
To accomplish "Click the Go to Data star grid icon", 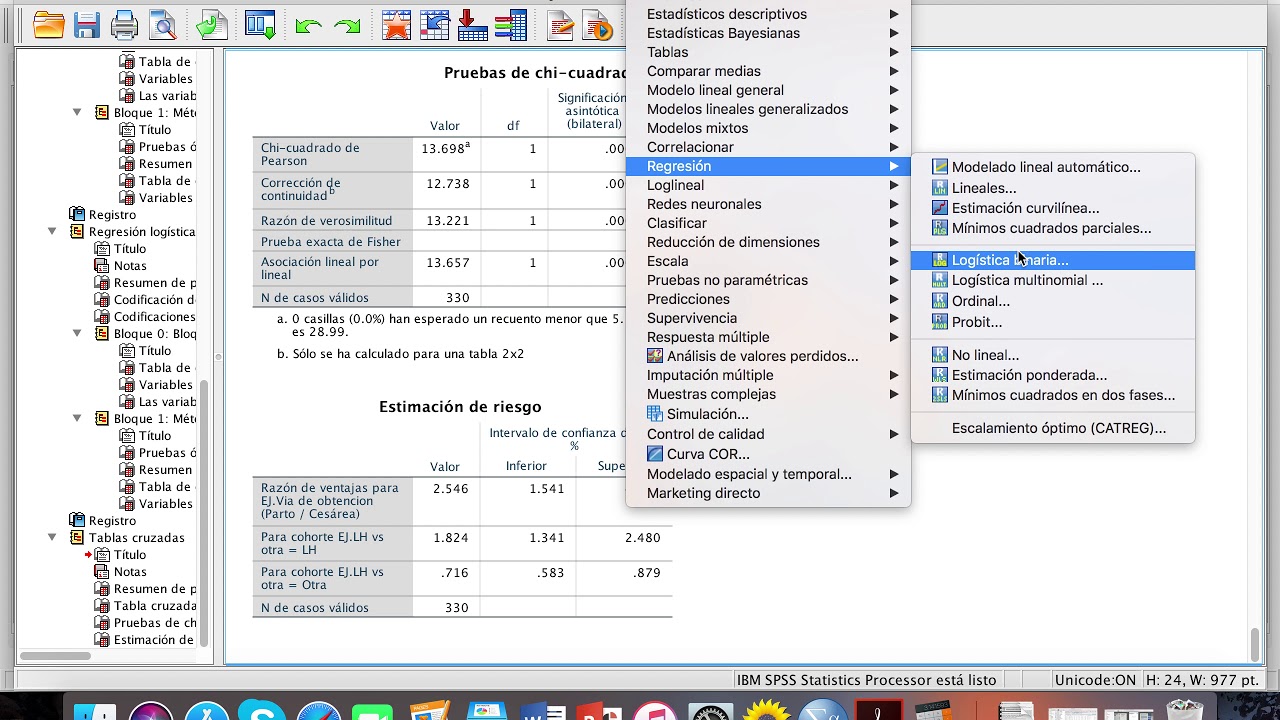I will pos(397,25).
